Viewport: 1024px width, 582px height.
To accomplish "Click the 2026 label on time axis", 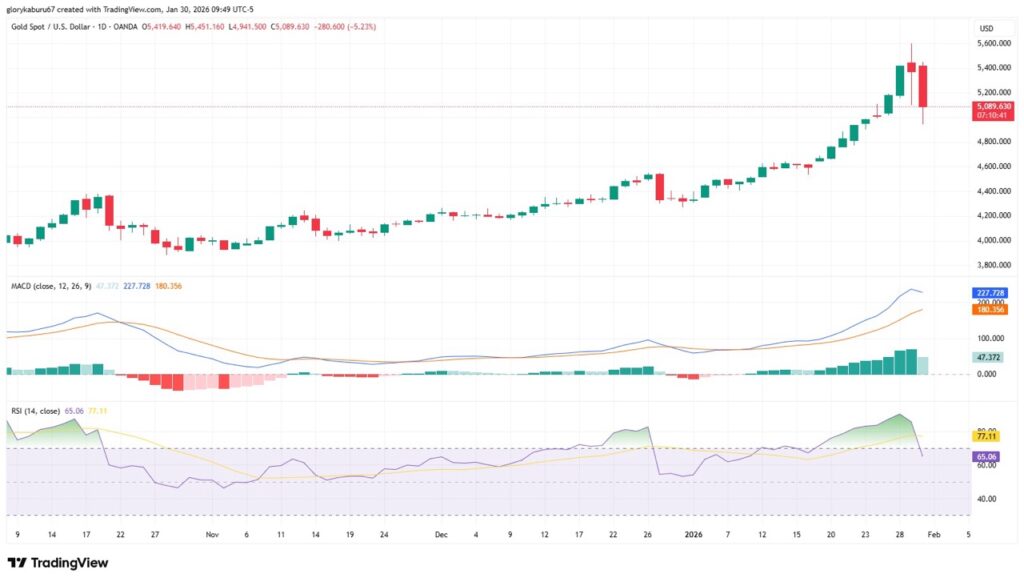I will [x=692, y=535].
